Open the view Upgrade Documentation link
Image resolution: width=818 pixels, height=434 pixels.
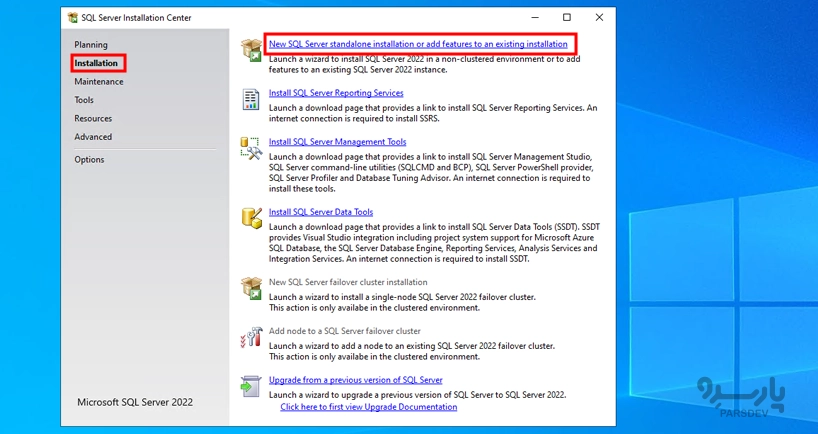pyautogui.click(x=368, y=407)
